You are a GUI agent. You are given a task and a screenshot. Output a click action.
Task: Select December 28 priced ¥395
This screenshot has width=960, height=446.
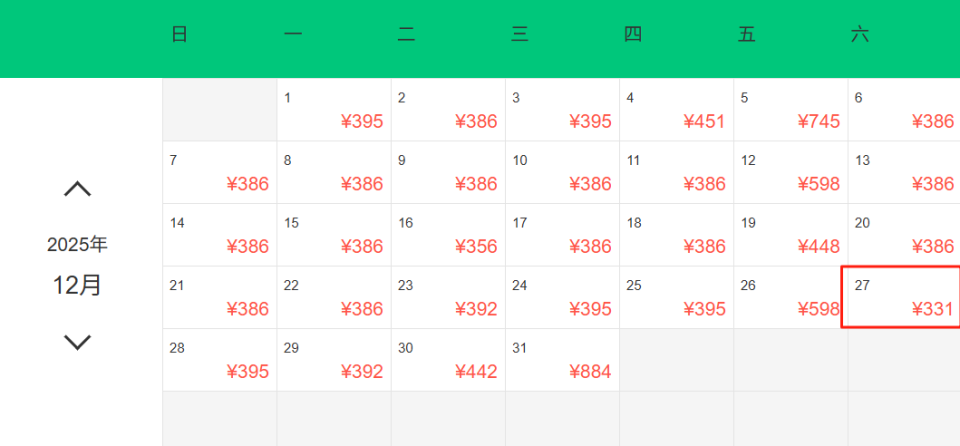[220, 360]
